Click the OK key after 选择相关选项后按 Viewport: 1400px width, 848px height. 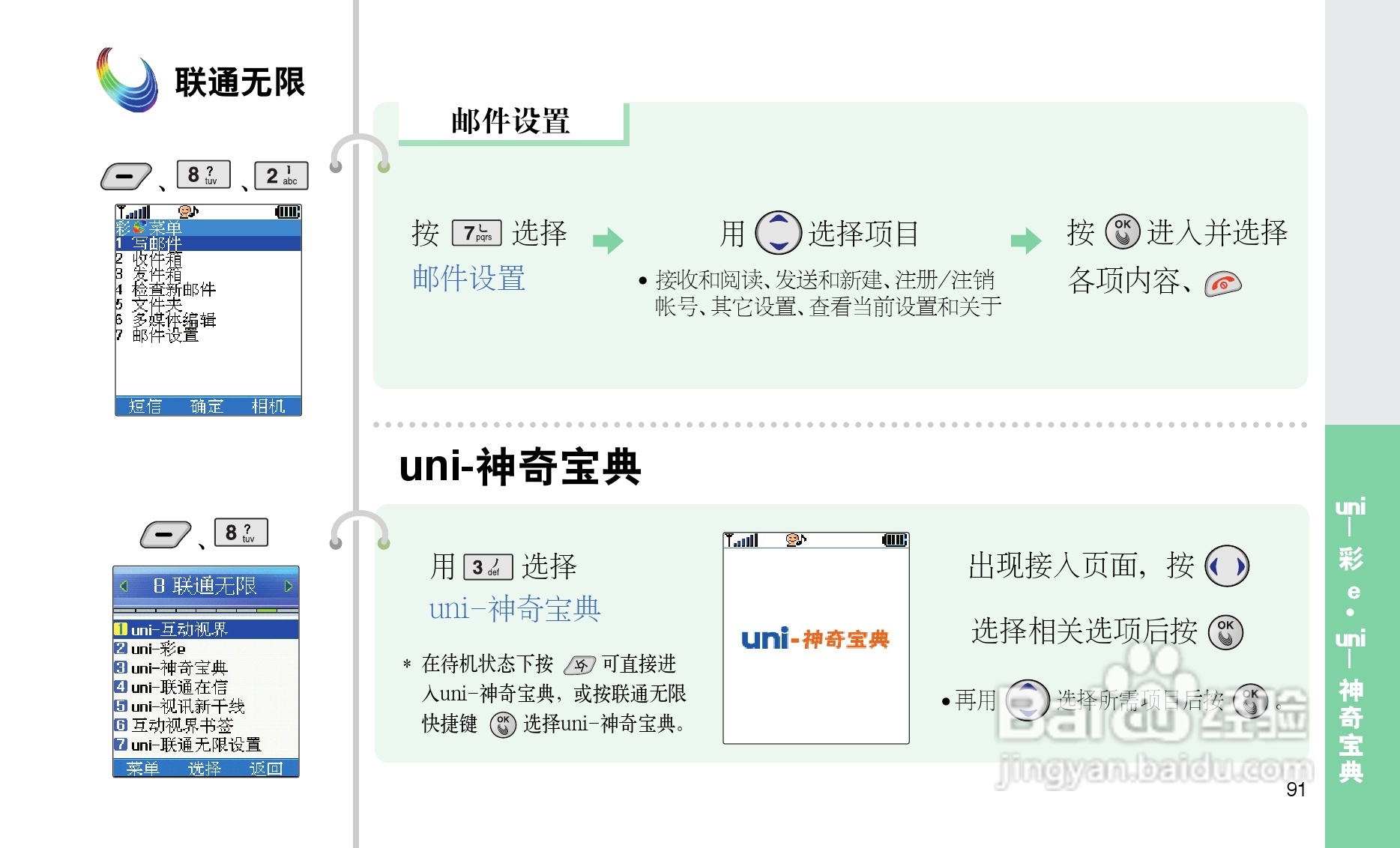1225,632
